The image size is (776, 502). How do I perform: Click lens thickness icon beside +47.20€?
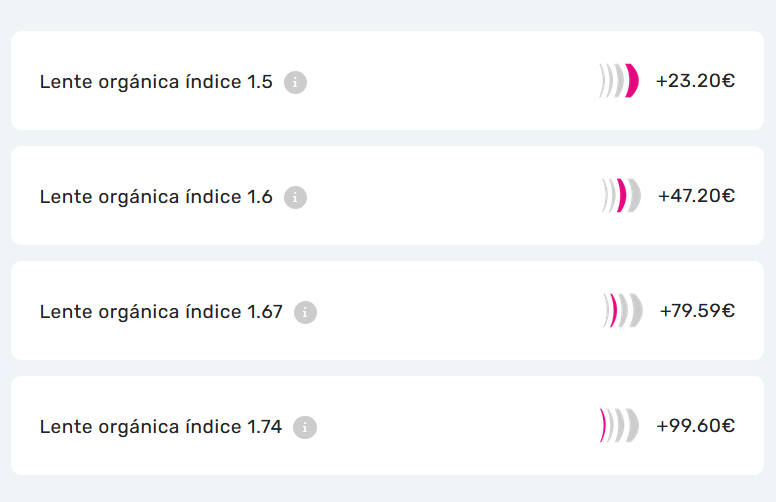coord(621,196)
